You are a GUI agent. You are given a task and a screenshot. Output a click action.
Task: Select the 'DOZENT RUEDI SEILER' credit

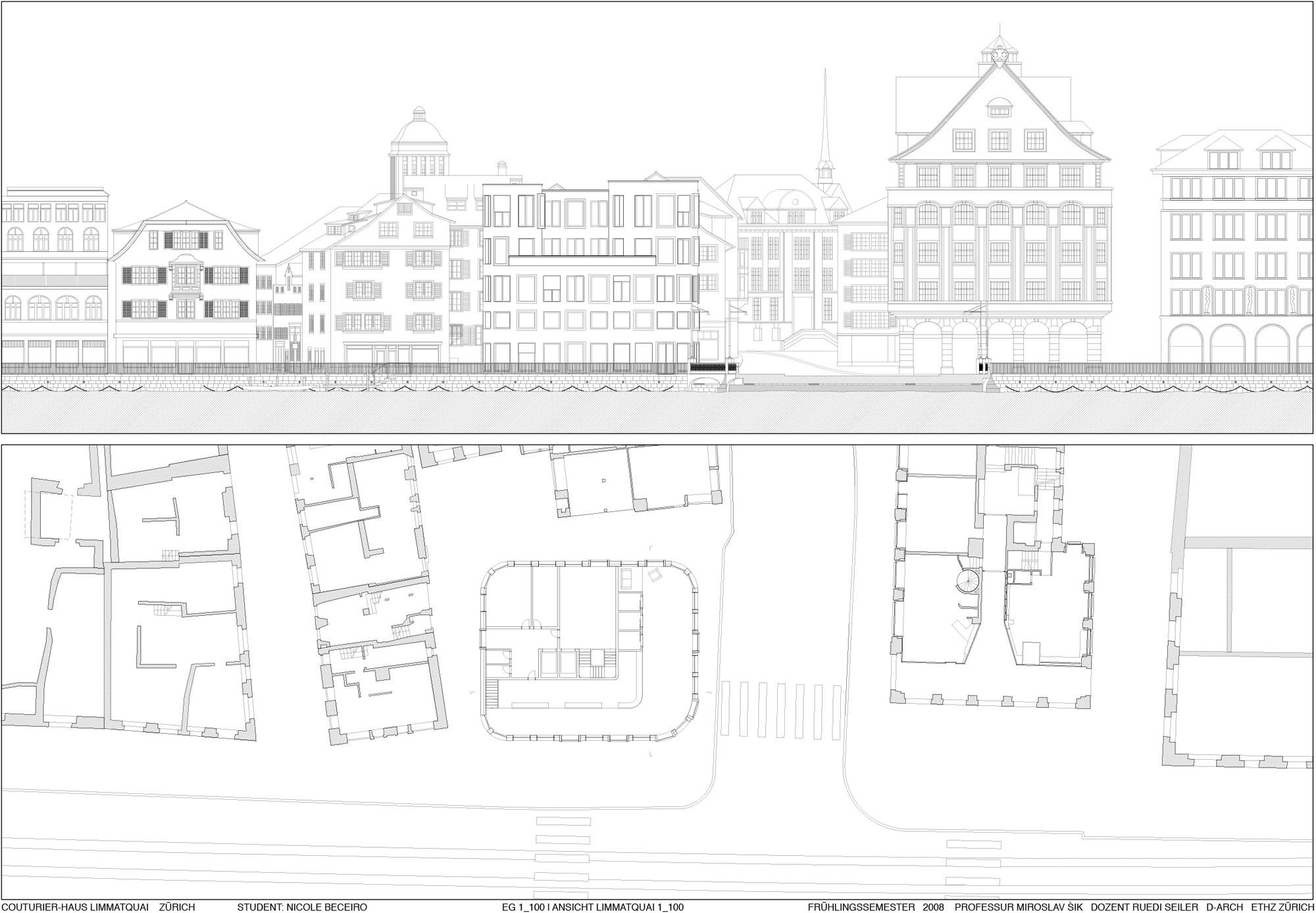[1144, 907]
